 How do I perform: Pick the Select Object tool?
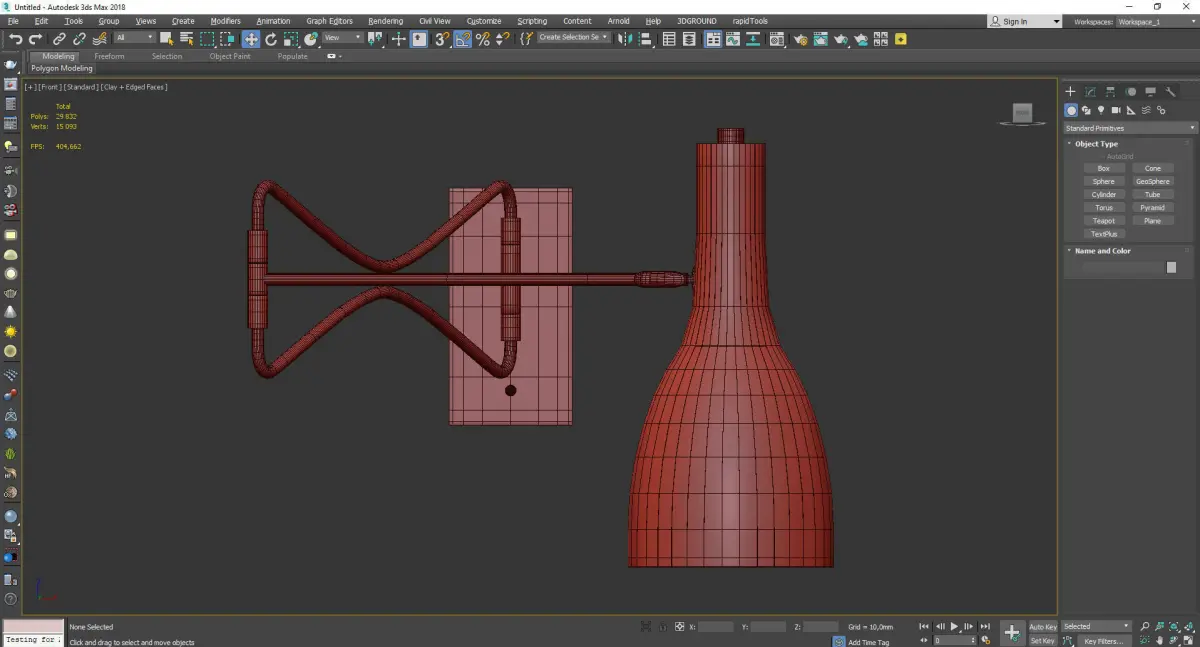tap(167, 39)
